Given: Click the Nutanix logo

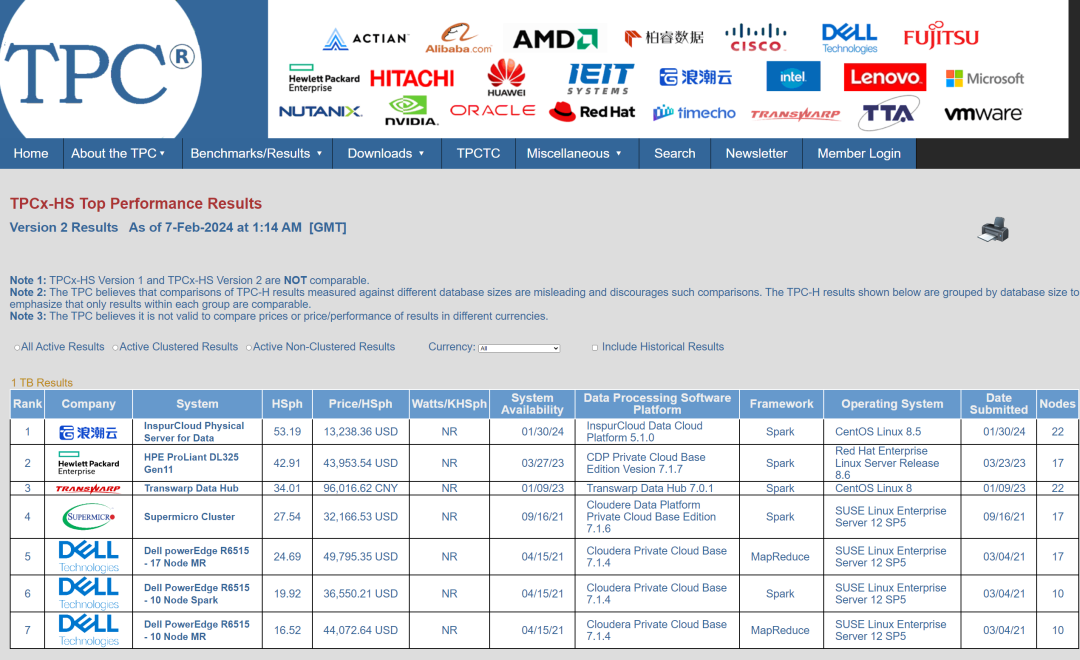Looking at the screenshot, I should coord(320,111).
